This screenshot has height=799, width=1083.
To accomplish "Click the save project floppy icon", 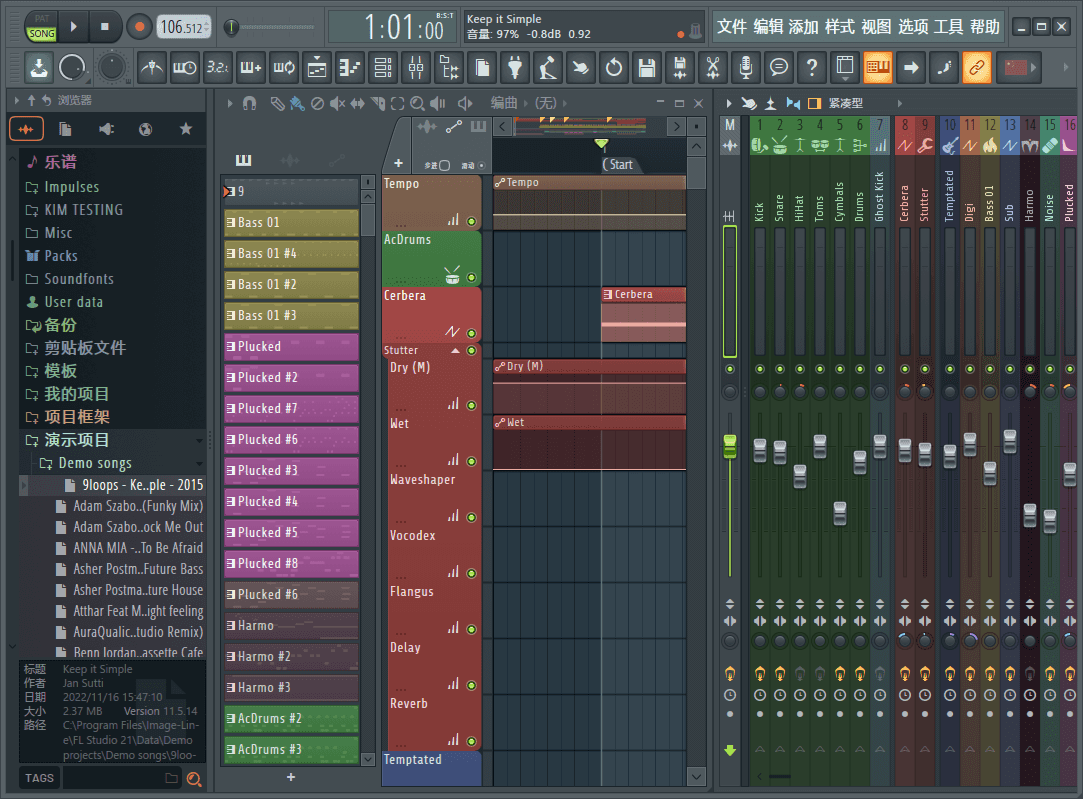I will 646,68.
